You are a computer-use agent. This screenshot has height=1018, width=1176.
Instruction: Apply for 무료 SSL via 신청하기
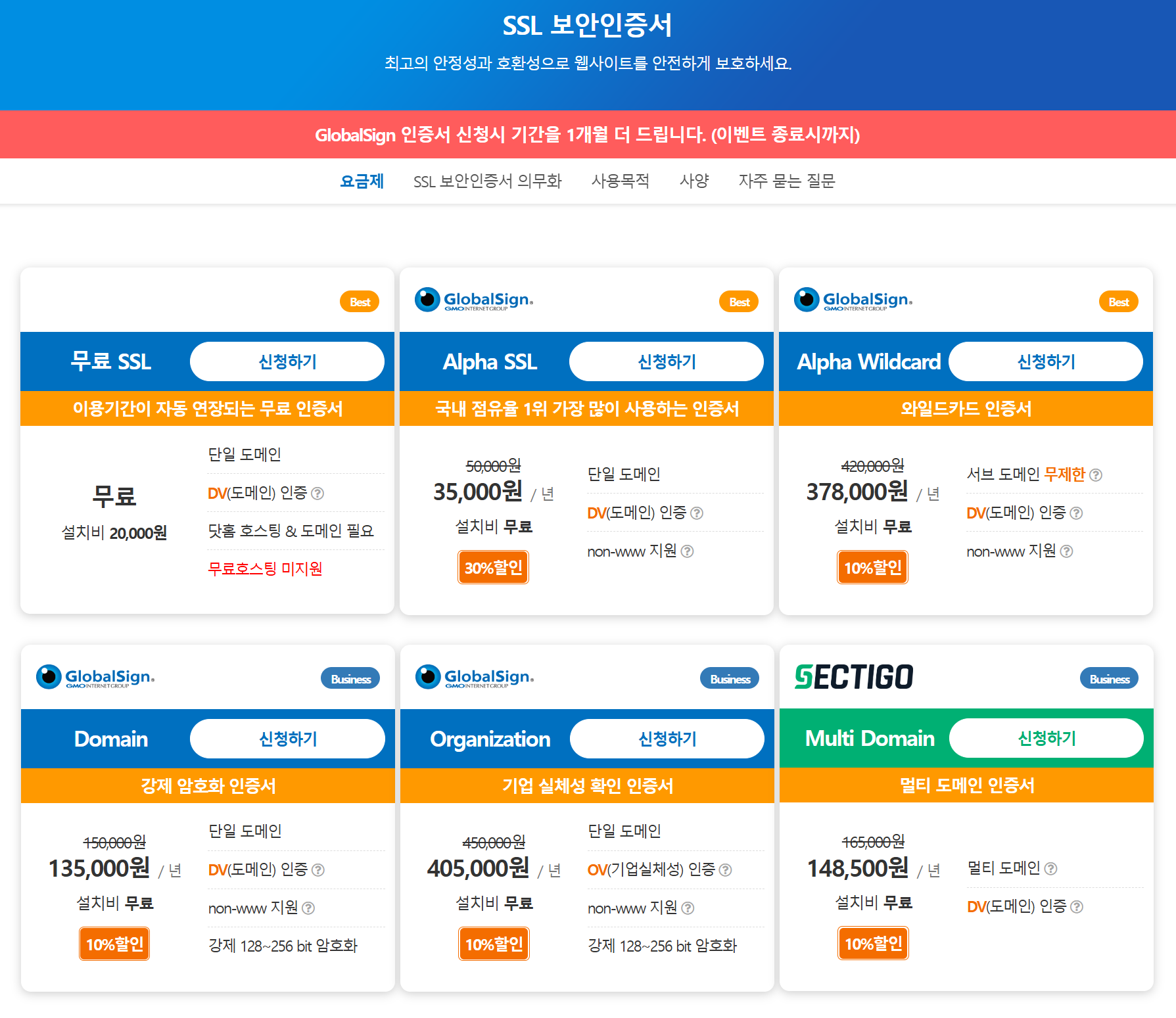(287, 361)
